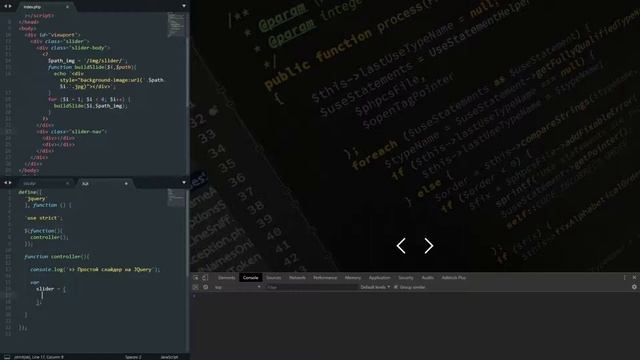Open the Network tab in DevTools
This screenshot has height=360, width=640.
coord(297,278)
